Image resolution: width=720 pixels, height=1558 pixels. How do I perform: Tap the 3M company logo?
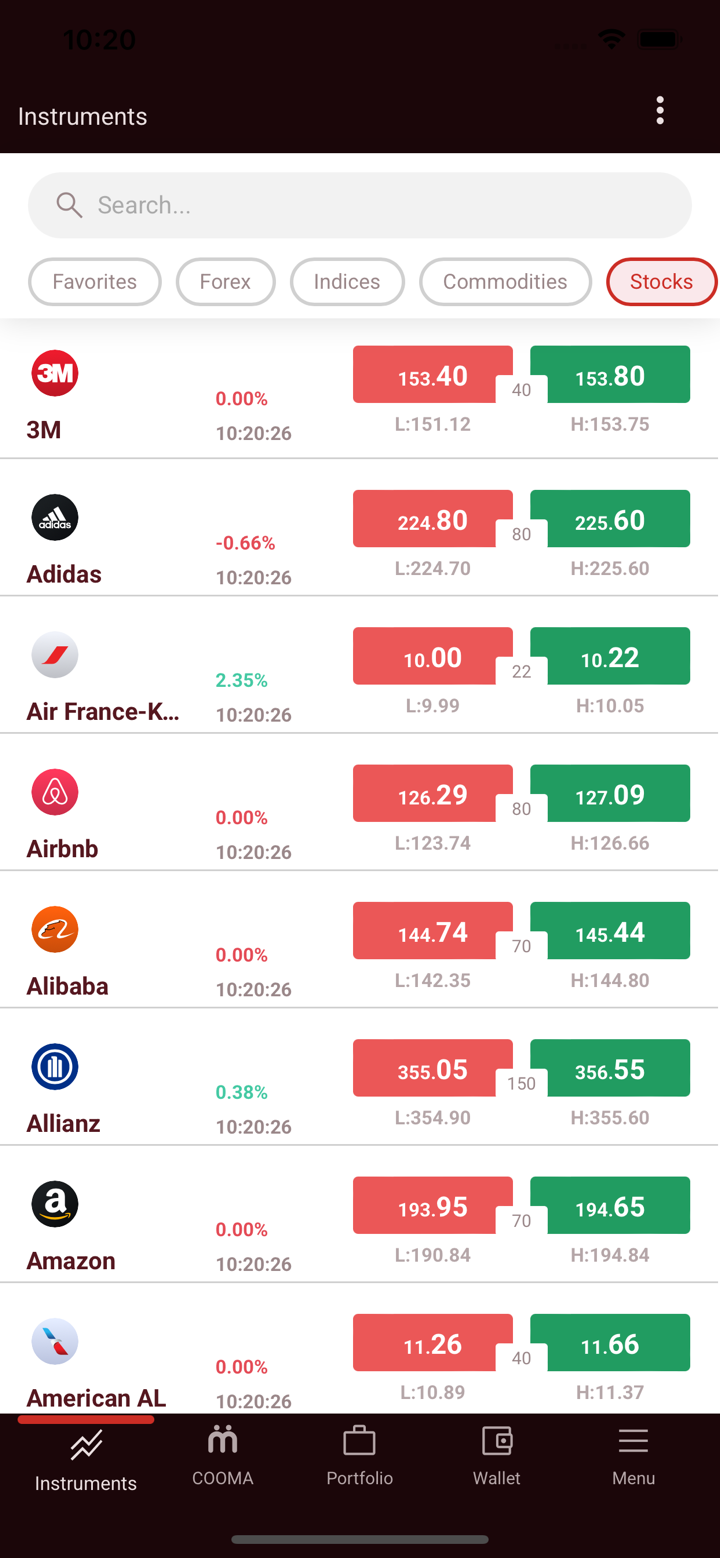click(x=55, y=373)
